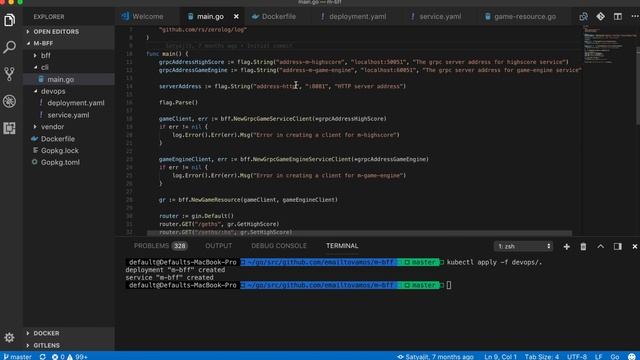Open the OUTPUT panel tab
The image size is (640, 360).
click(218, 246)
